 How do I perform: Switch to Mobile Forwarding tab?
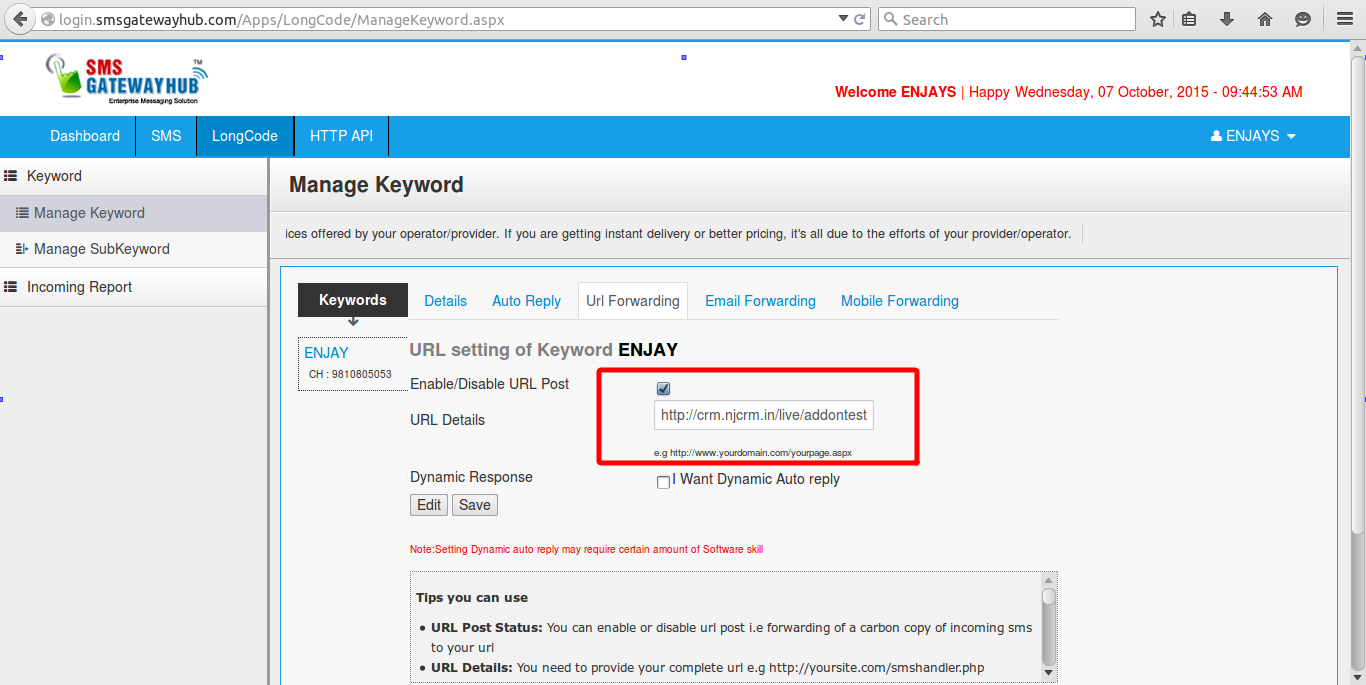coord(900,301)
